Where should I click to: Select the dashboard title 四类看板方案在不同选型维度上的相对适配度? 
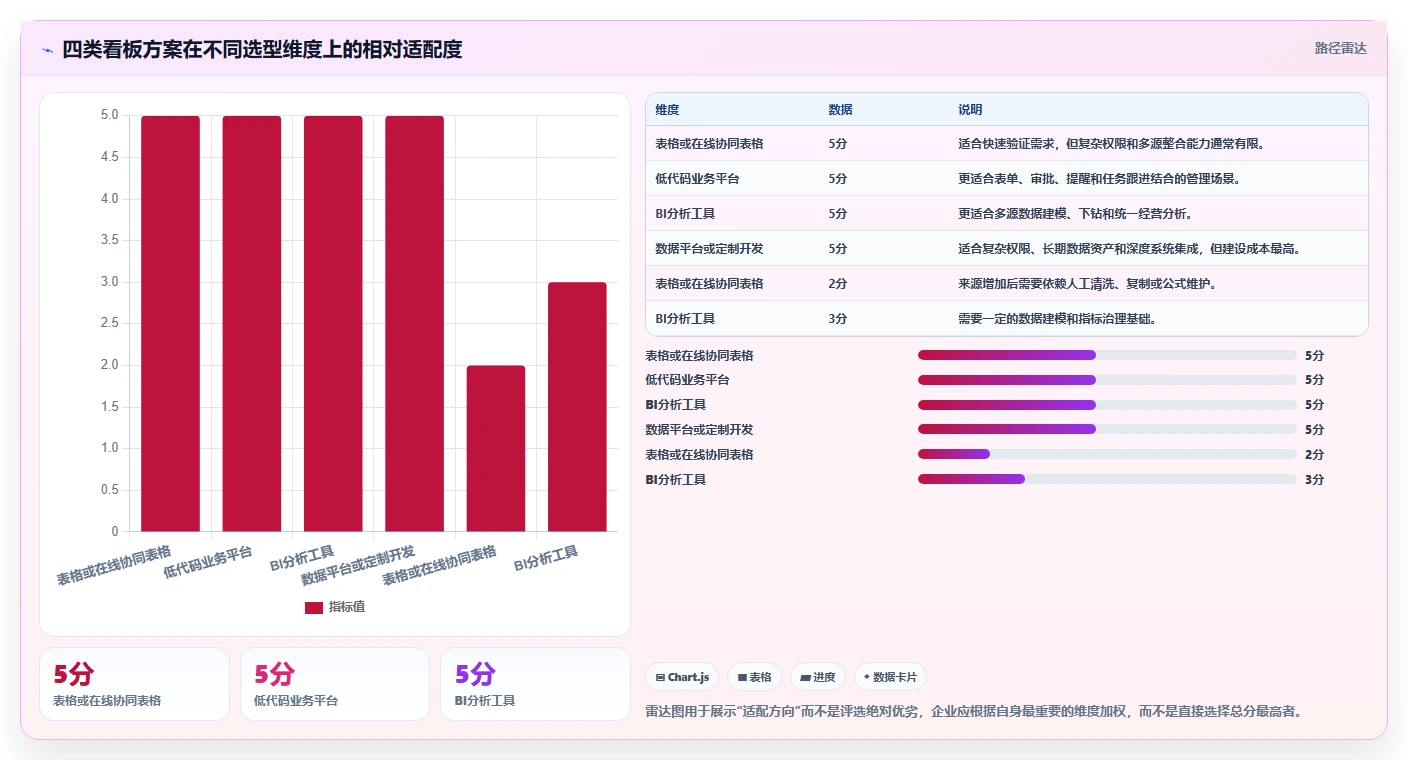(262, 49)
